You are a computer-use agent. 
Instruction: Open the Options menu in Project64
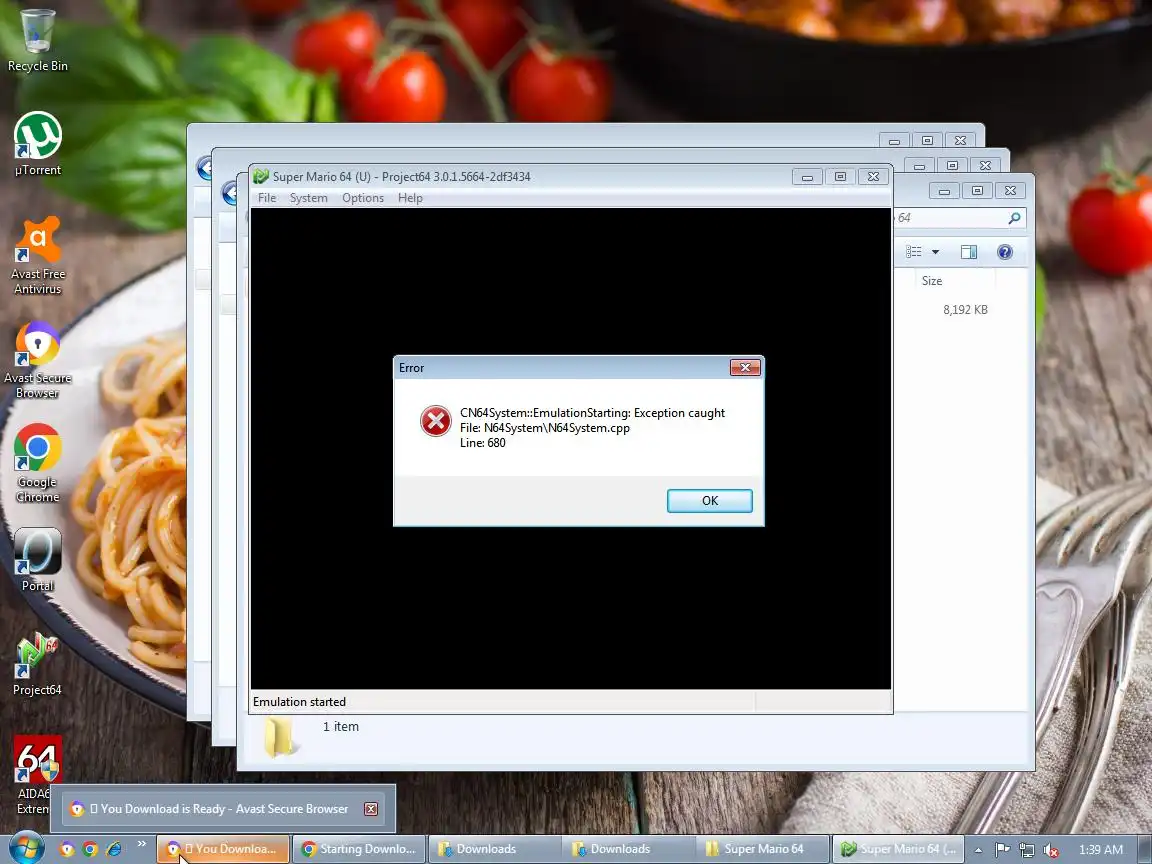(363, 198)
